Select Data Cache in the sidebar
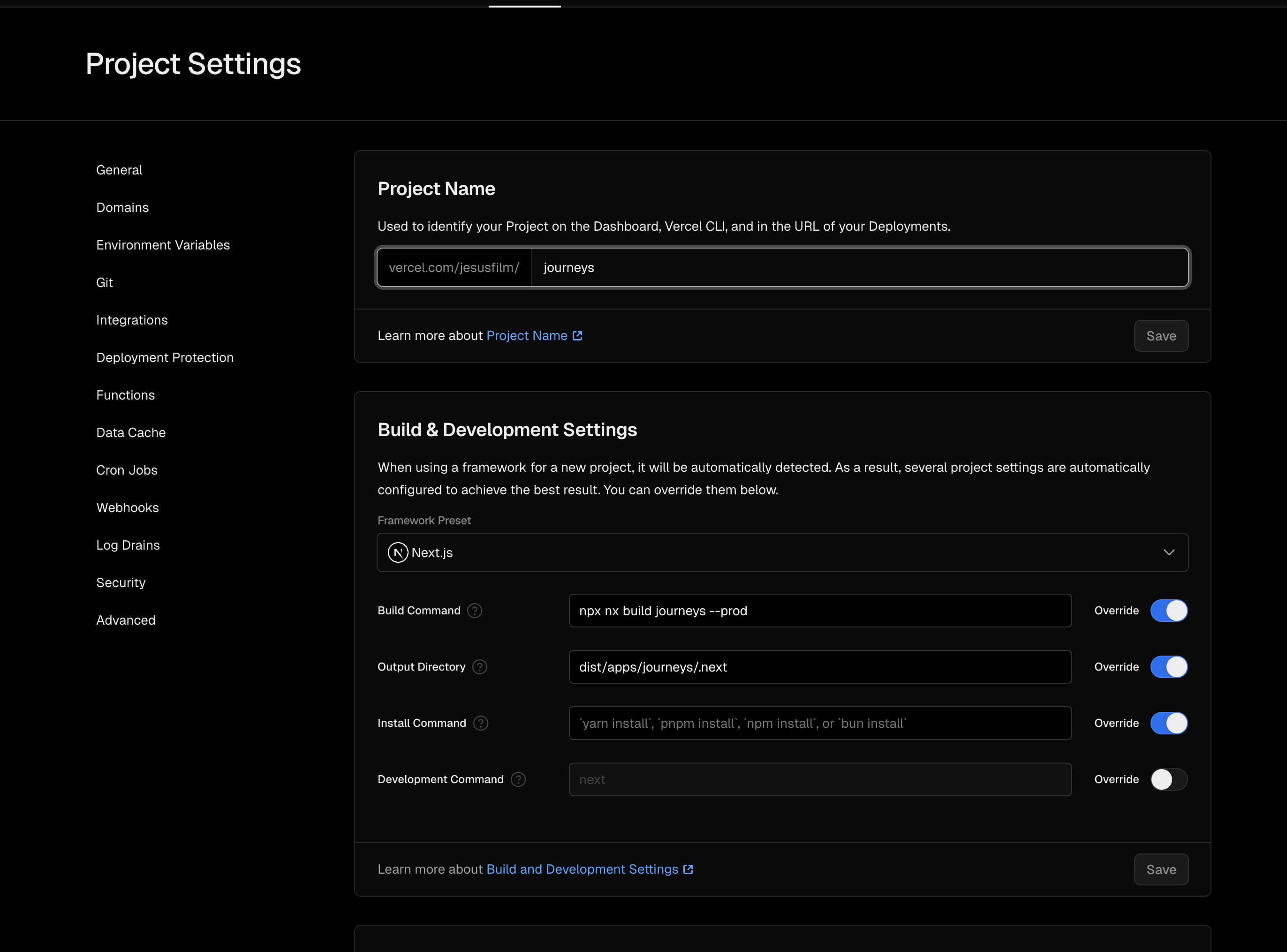The width and height of the screenshot is (1287, 952). pos(131,432)
